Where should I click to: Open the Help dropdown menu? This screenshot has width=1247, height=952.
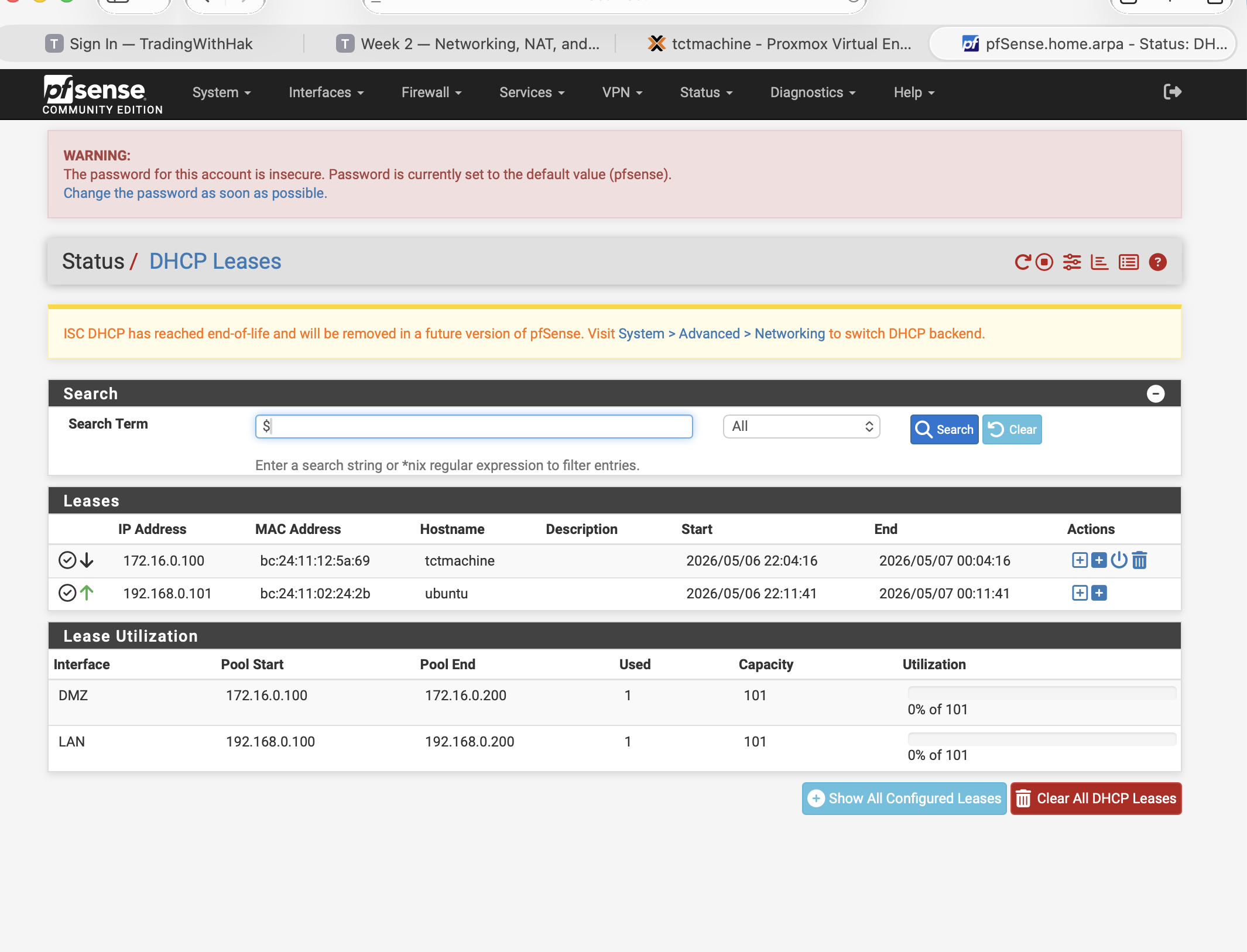tap(914, 93)
